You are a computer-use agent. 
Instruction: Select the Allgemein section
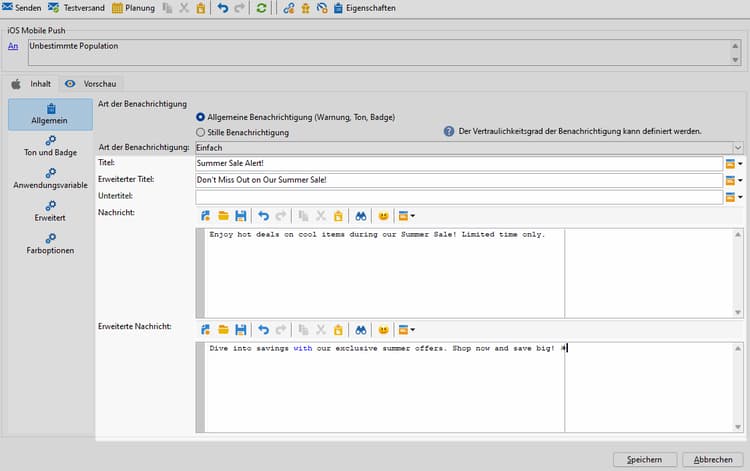50,114
